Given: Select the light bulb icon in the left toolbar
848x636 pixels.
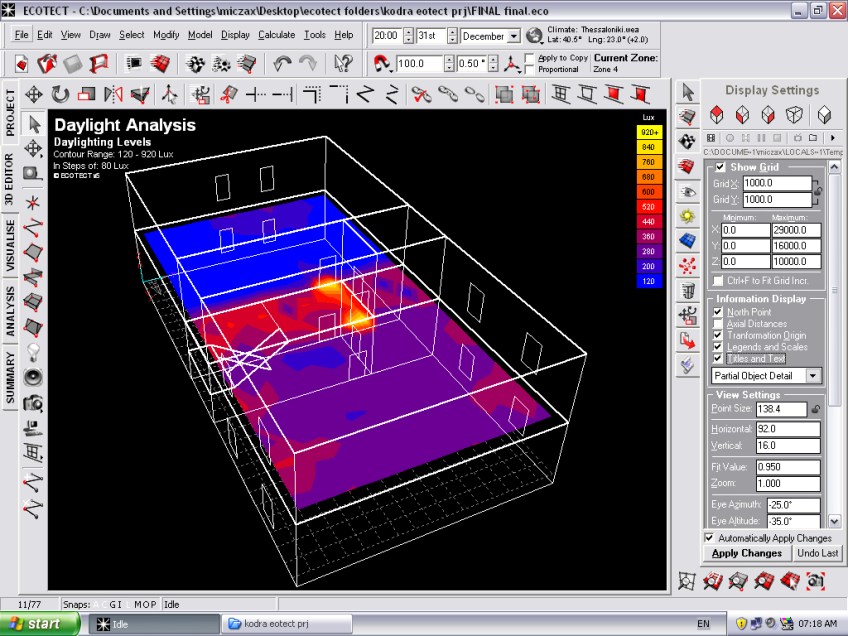Looking at the screenshot, I should click(x=33, y=351).
